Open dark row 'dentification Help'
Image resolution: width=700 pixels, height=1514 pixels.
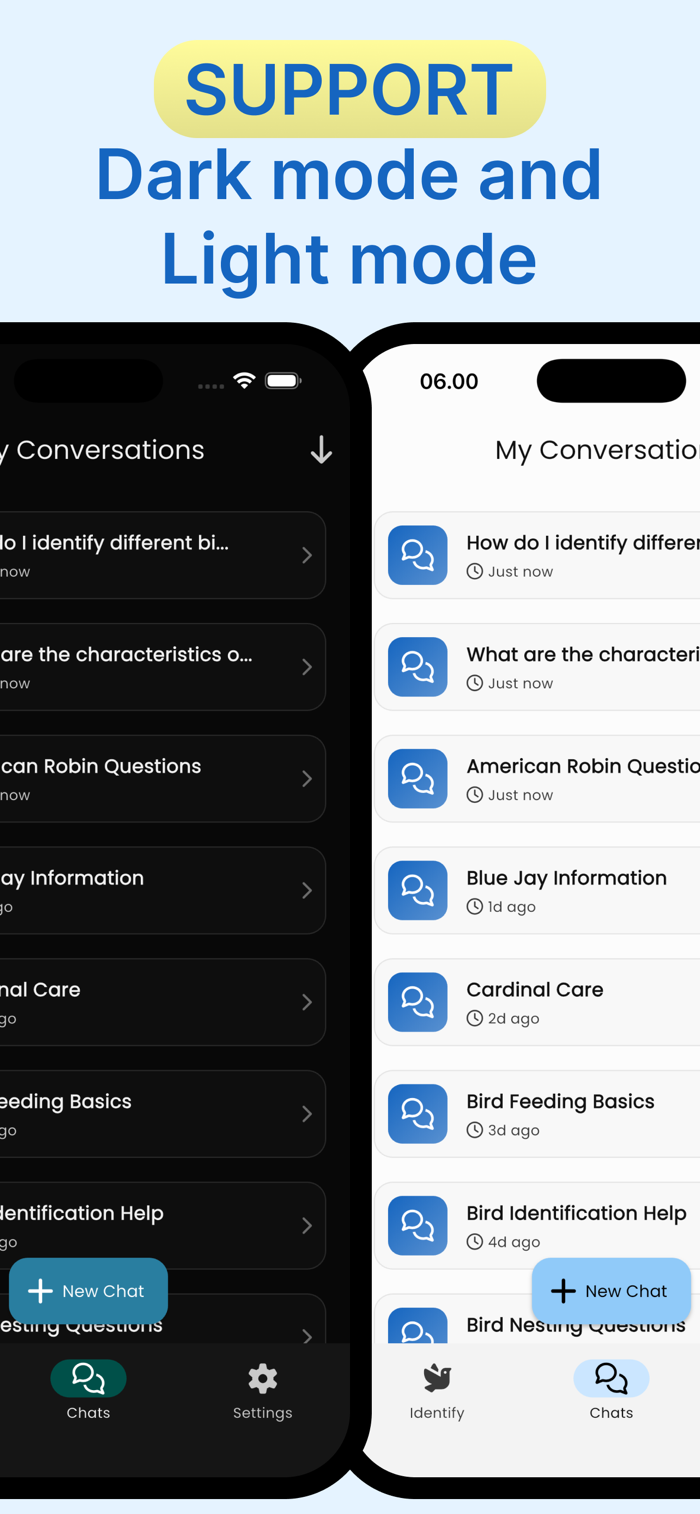(x=162, y=1226)
